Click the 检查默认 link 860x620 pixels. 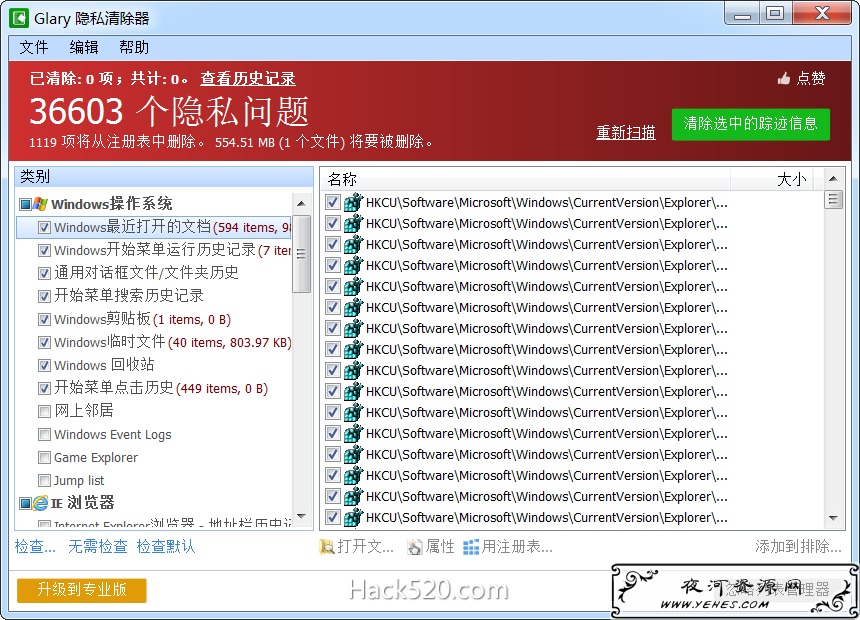[166, 546]
